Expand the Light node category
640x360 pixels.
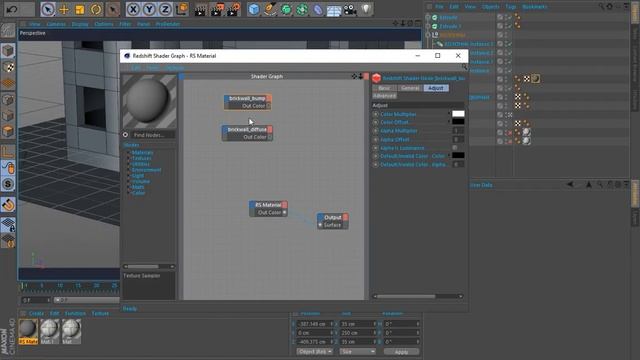pos(138,176)
